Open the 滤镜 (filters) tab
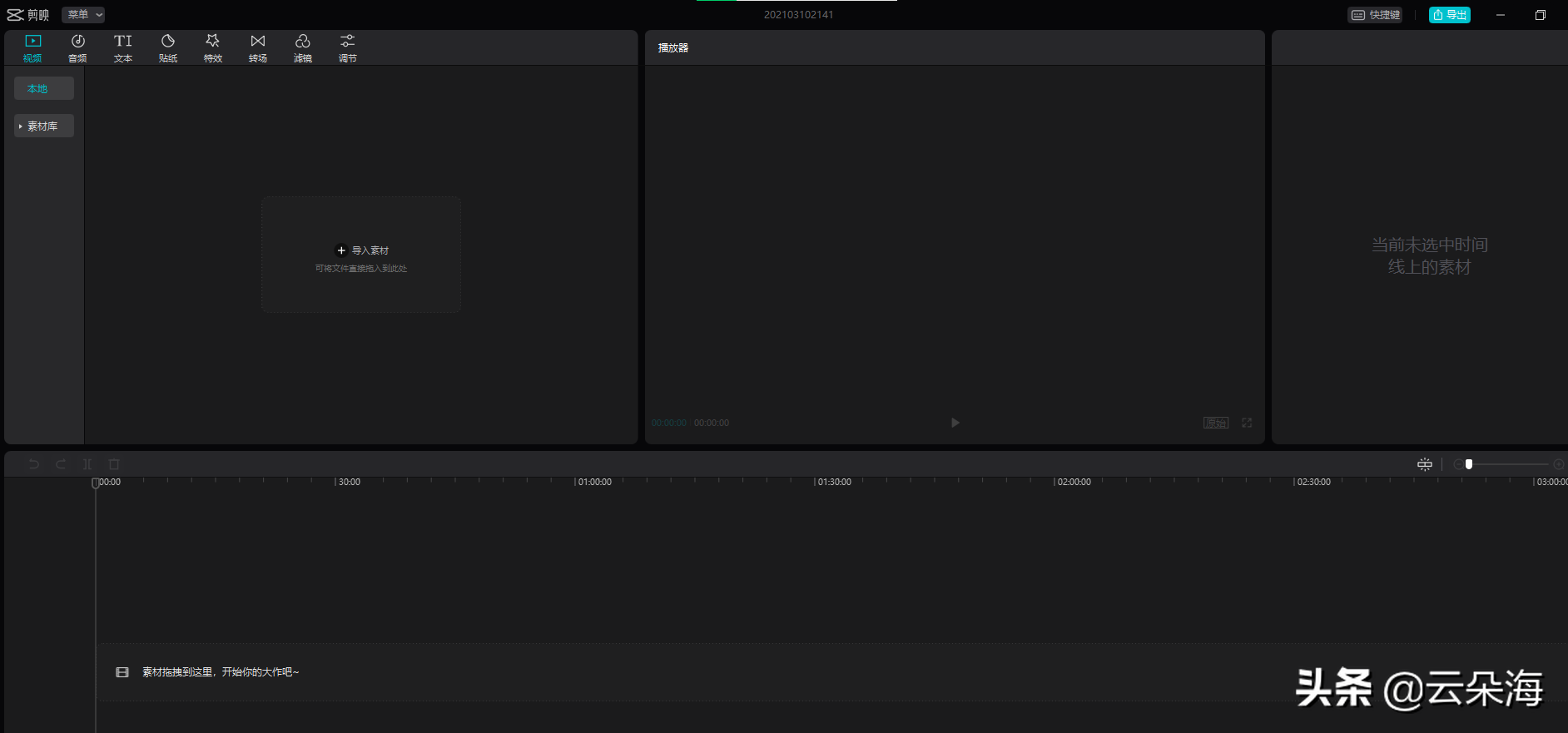 pos(303,48)
